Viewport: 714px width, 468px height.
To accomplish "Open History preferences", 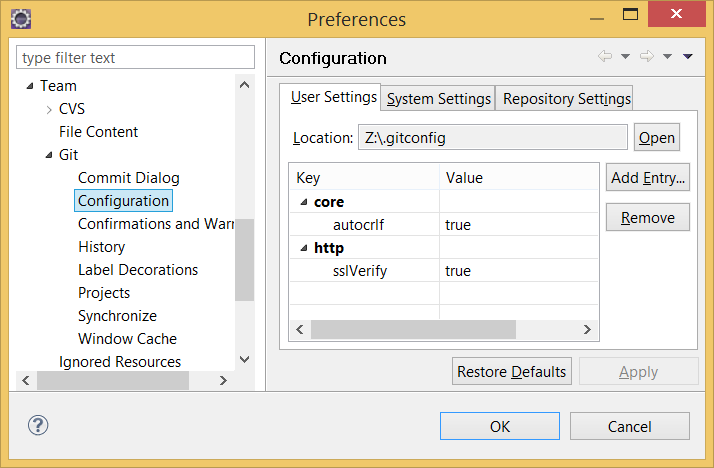I will (x=102, y=247).
